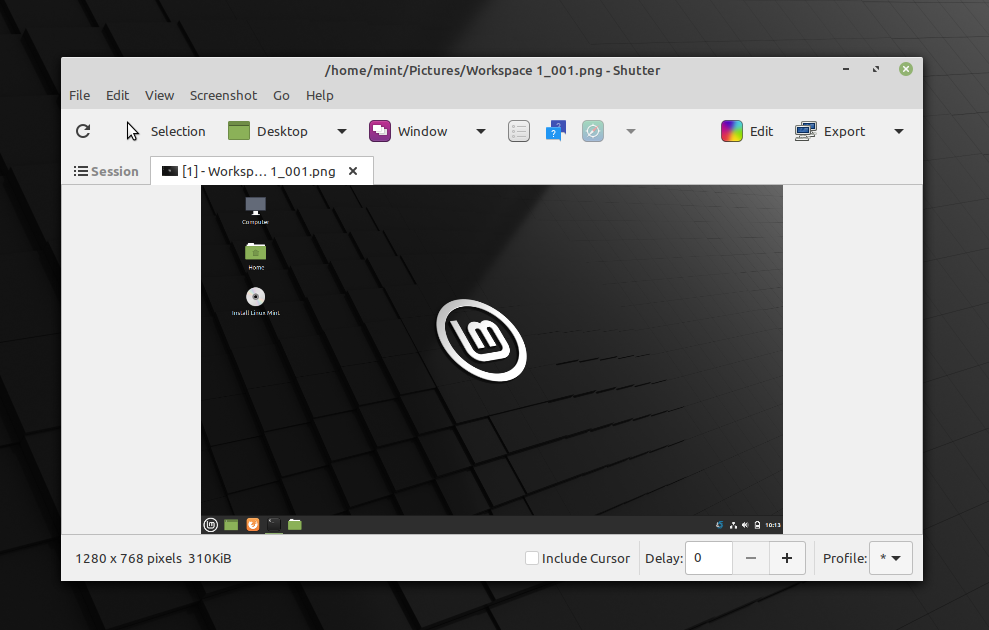Open the File menu
The image size is (989, 630).
[79, 95]
